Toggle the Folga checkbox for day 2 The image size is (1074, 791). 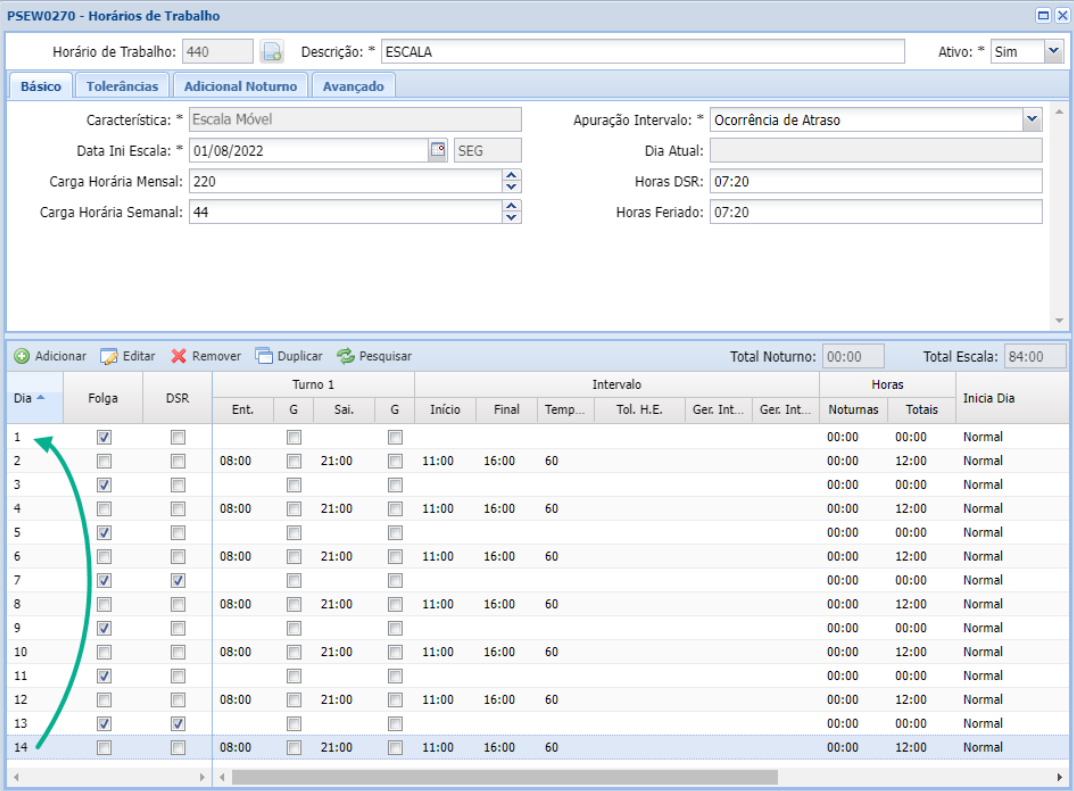click(x=104, y=461)
